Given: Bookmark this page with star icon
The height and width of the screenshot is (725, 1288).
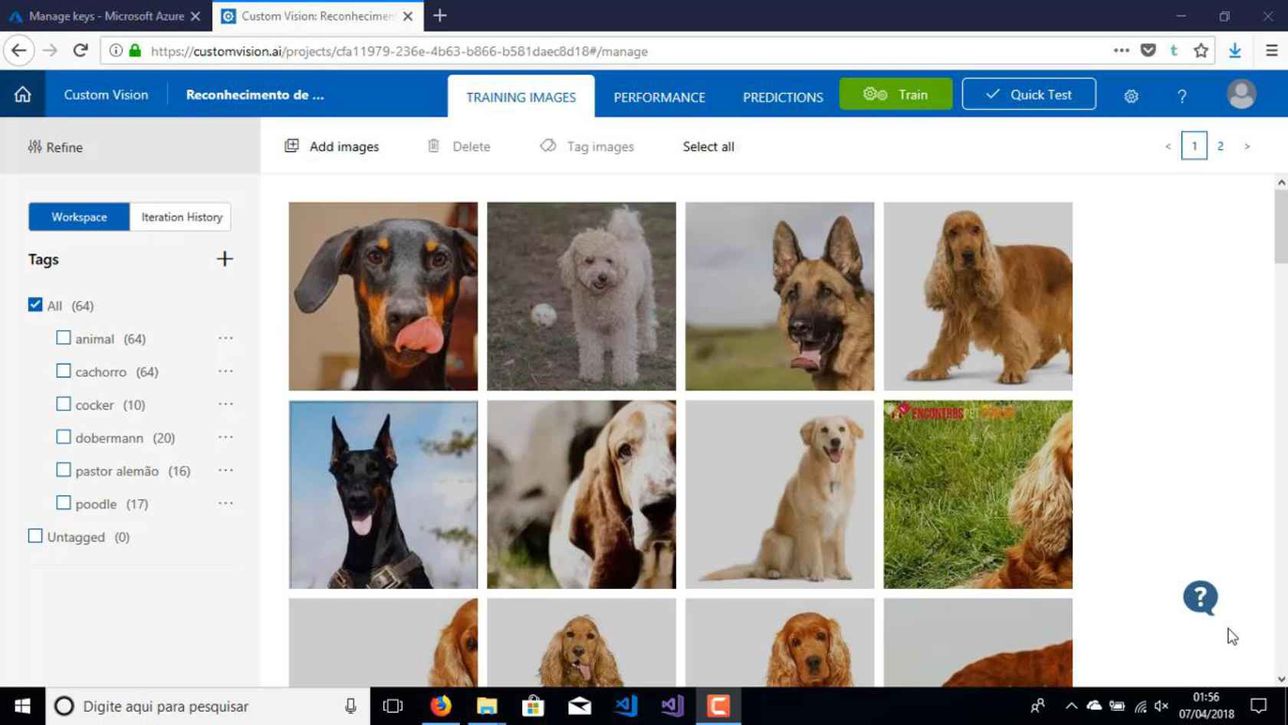Looking at the screenshot, I should (1201, 50).
